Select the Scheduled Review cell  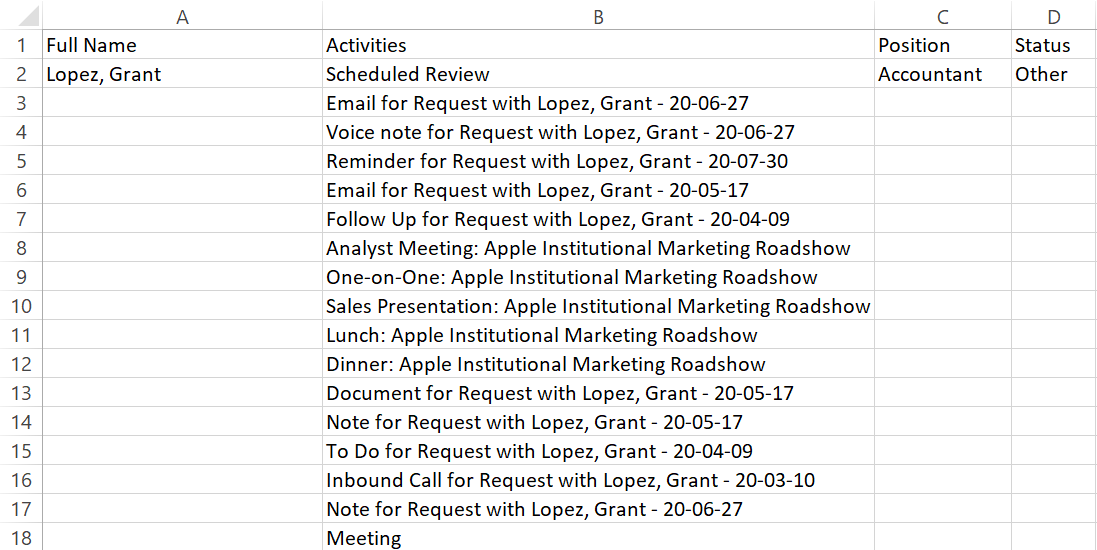tap(598, 74)
